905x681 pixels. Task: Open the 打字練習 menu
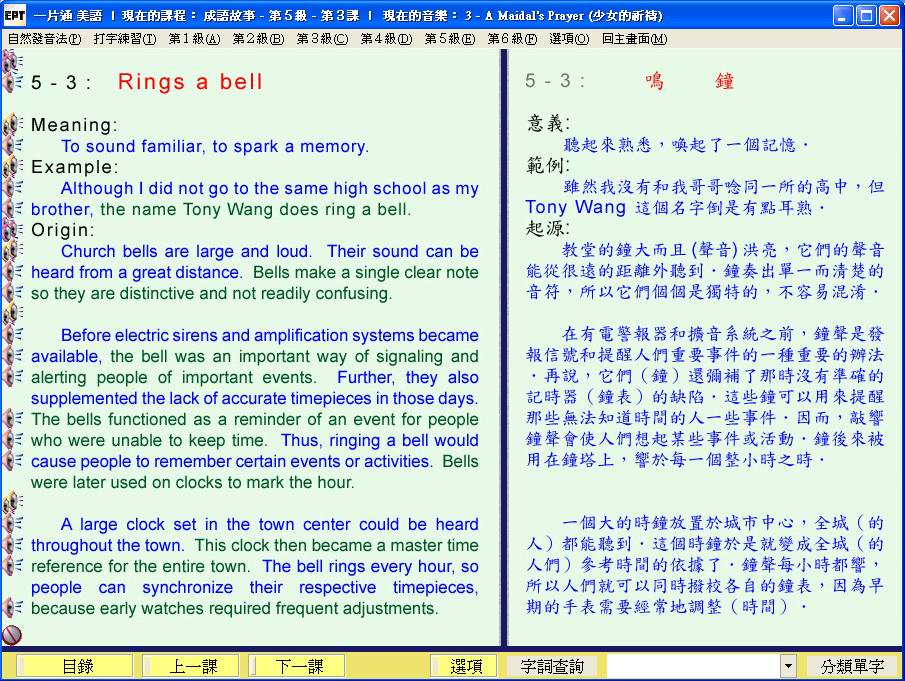click(124, 39)
